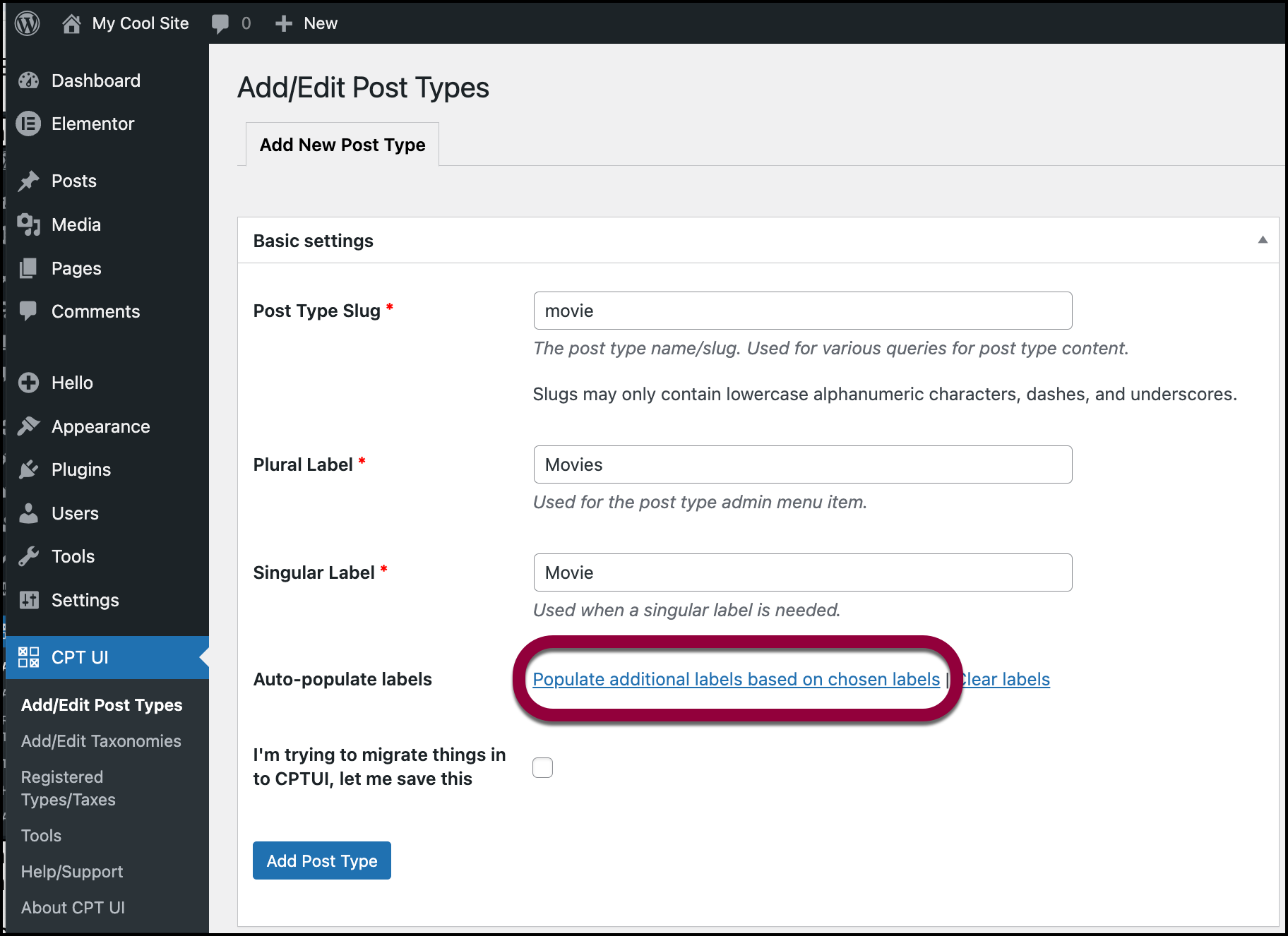Click the WordPress logo icon
The height and width of the screenshot is (936, 1288).
pos(28,23)
